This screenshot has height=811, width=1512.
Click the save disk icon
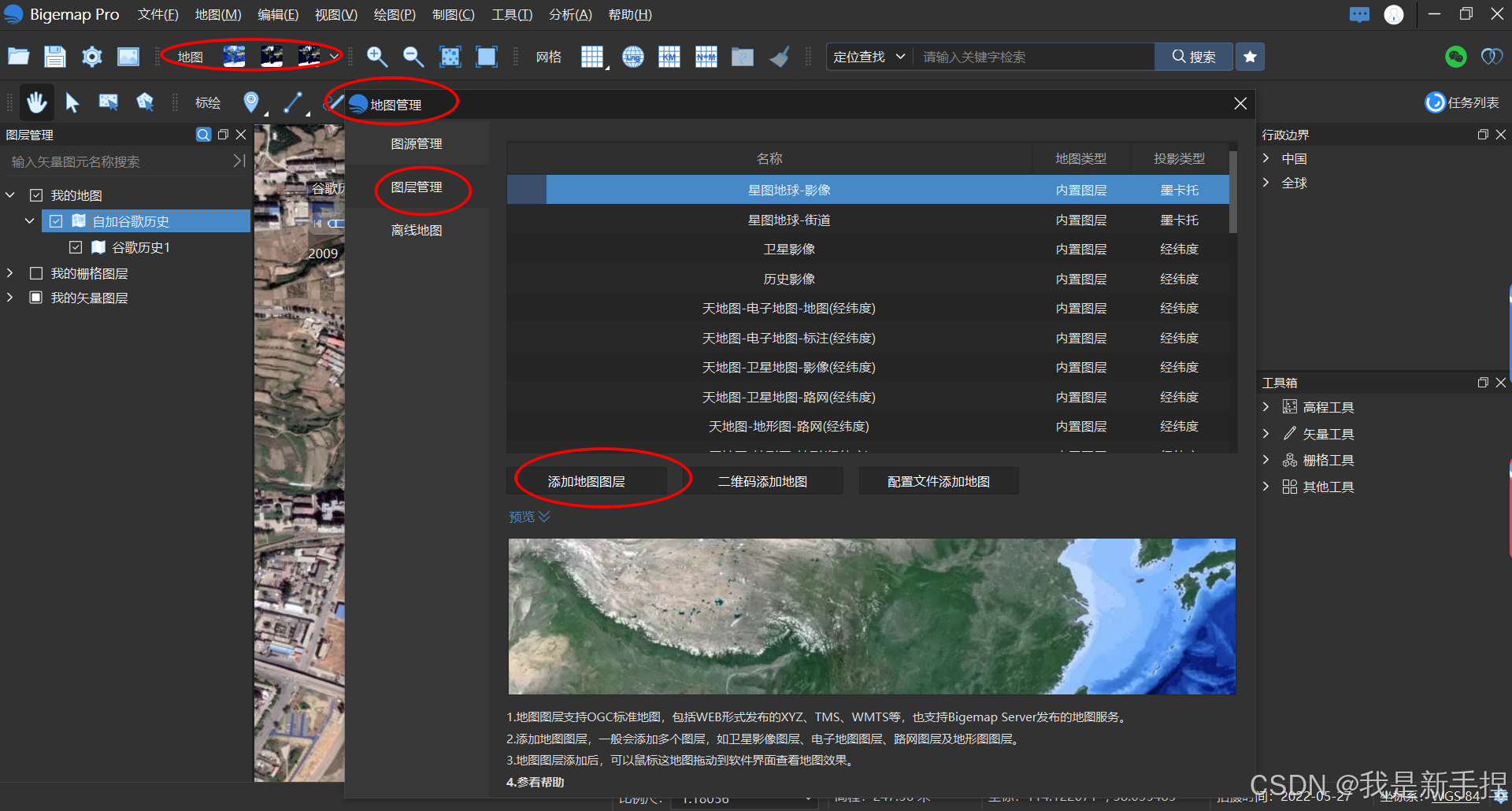(54, 56)
